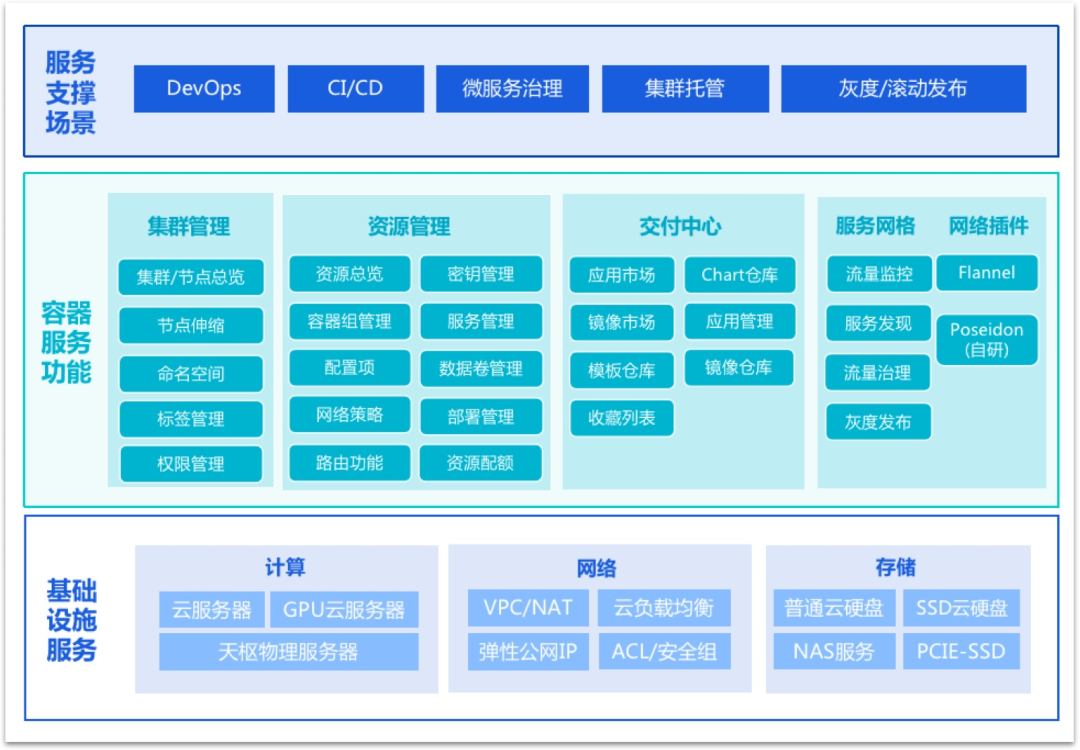Open the 标签管理 item
The width and height of the screenshot is (1080, 750).
coord(191,419)
